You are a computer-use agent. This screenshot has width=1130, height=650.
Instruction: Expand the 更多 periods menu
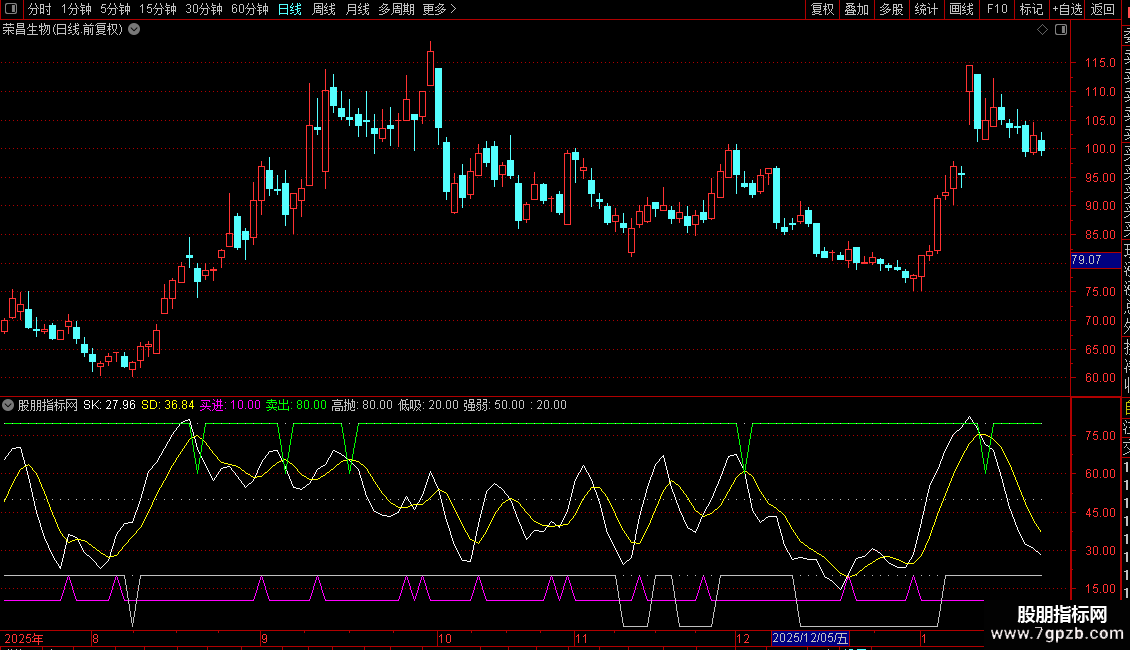tap(439, 9)
